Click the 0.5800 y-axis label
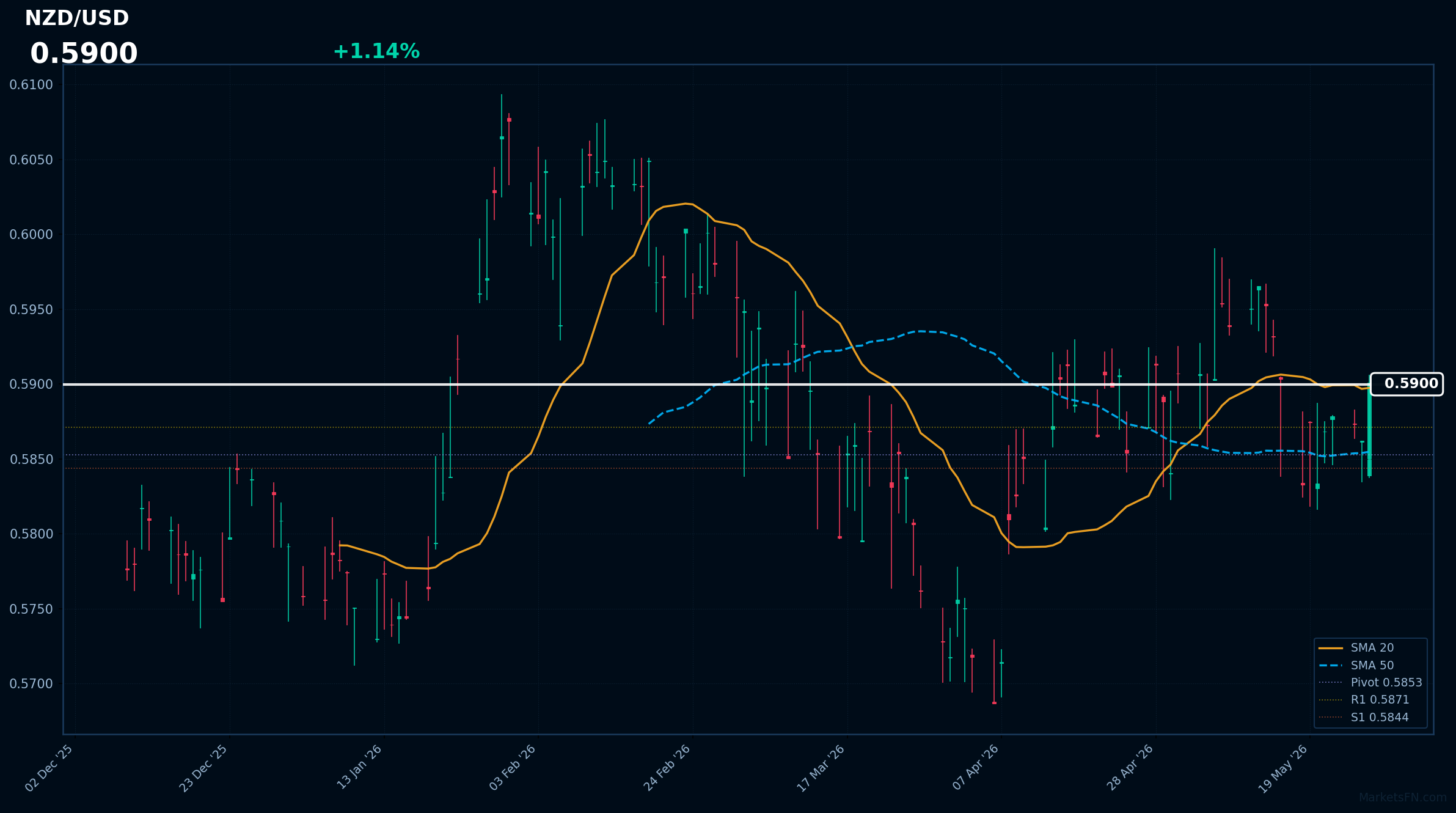Viewport: 1456px width, 813px height. pyautogui.click(x=31, y=534)
